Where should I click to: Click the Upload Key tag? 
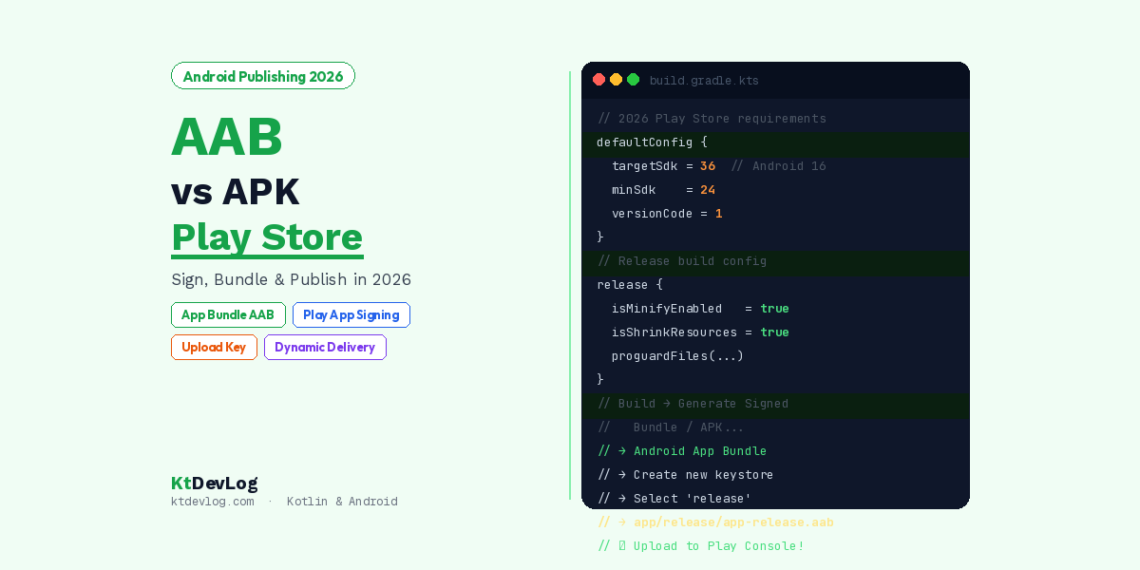pyautogui.click(x=214, y=347)
